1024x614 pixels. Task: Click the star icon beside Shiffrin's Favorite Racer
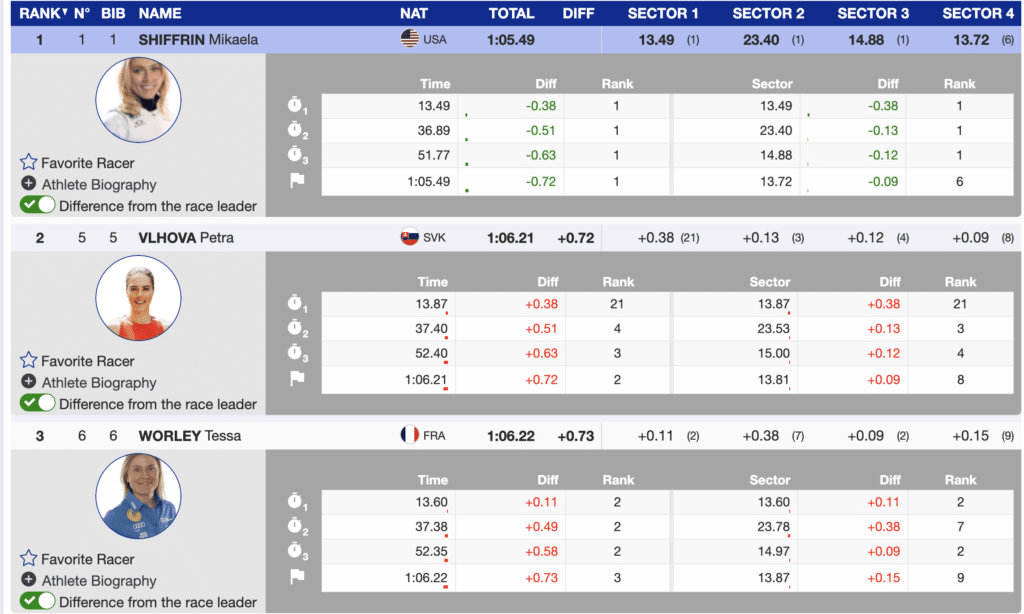[29, 162]
